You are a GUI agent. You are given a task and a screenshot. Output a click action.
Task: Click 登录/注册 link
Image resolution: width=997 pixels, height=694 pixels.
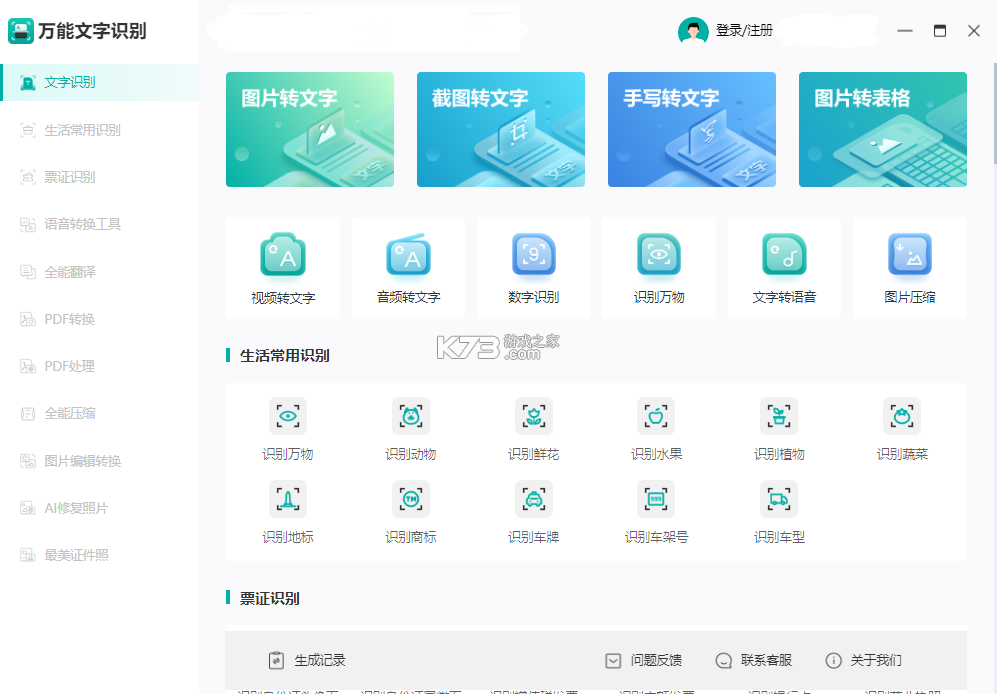pyautogui.click(x=744, y=31)
